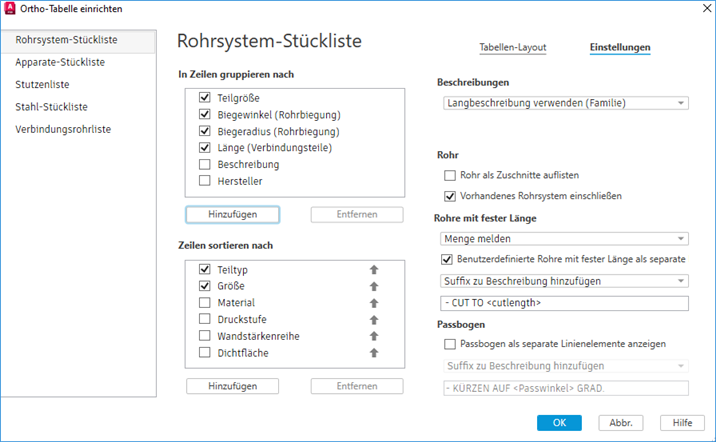716x442 pixels.
Task: Open the Beschreibungen Langbeschreibung dropdown
Action: pyautogui.click(x=564, y=102)
